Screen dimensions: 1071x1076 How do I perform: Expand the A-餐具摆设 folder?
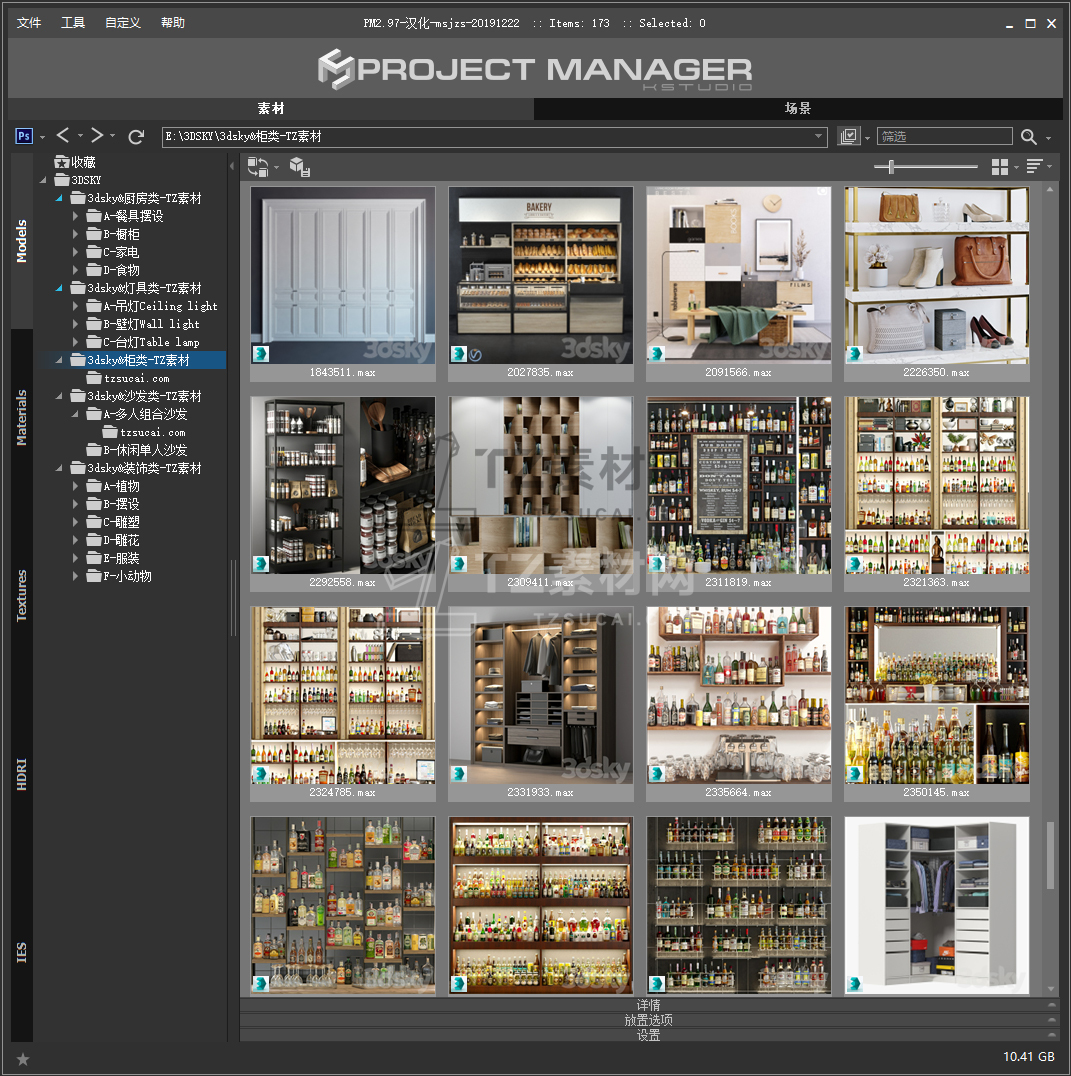tap(76, 216)
